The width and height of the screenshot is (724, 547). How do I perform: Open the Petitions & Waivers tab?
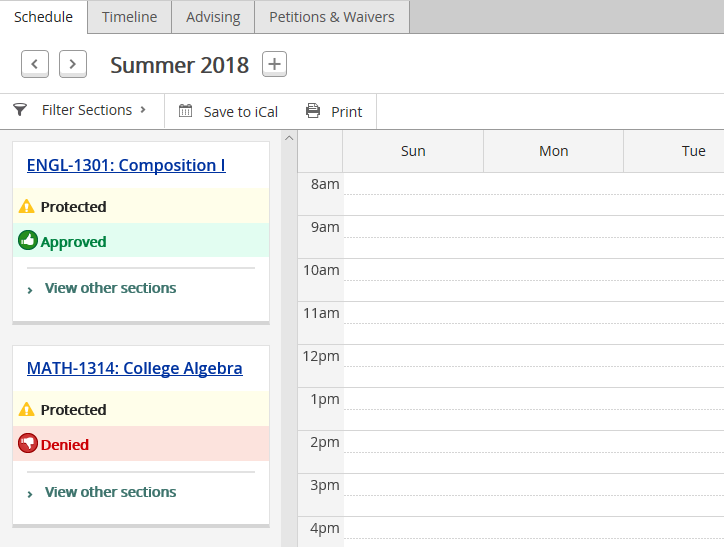tap(332, 17)
